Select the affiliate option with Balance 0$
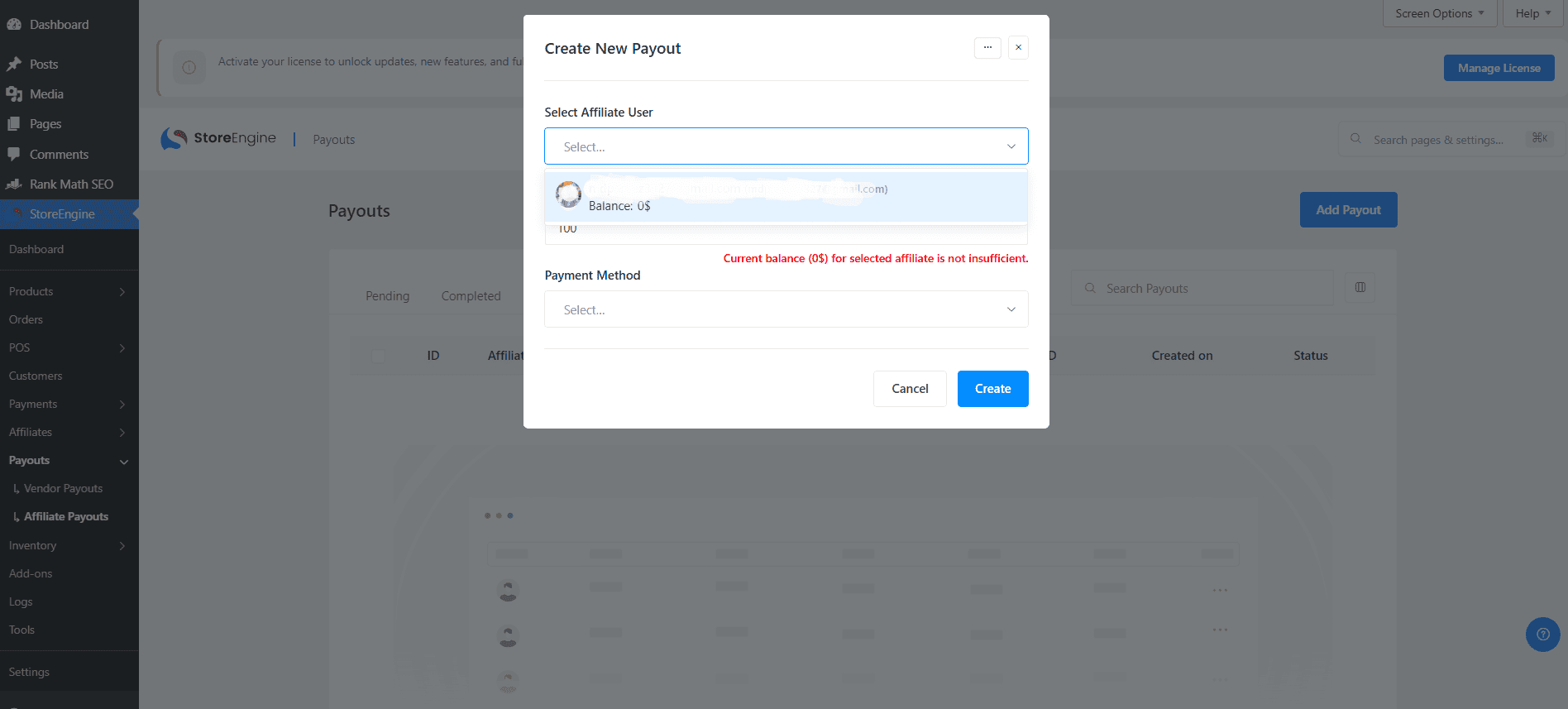1568x709 pixels. [786, 197]
